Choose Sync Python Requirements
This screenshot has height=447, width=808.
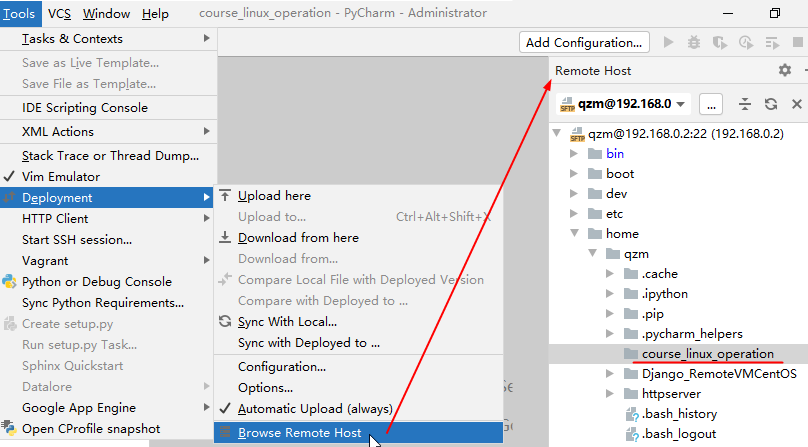click(108, 303)
